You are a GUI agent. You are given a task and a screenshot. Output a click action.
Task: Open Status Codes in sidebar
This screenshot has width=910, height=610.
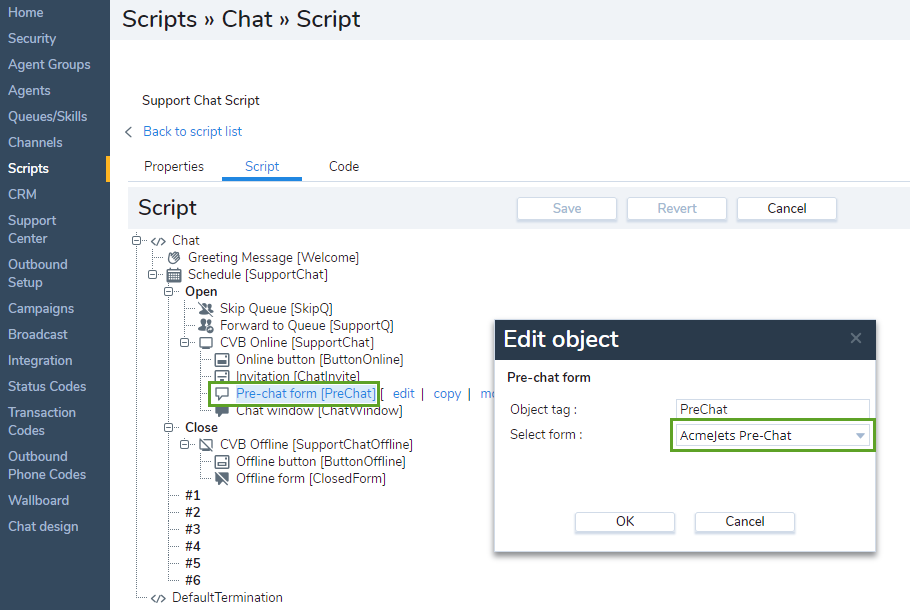47,387
